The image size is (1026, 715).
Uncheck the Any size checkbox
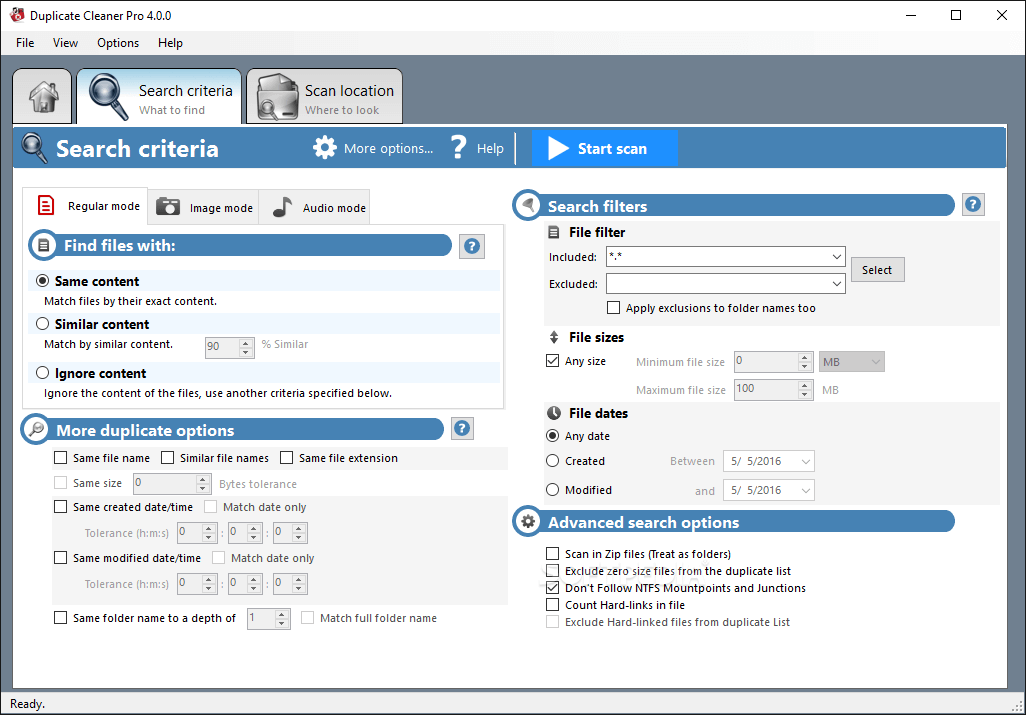pos(553,361)
